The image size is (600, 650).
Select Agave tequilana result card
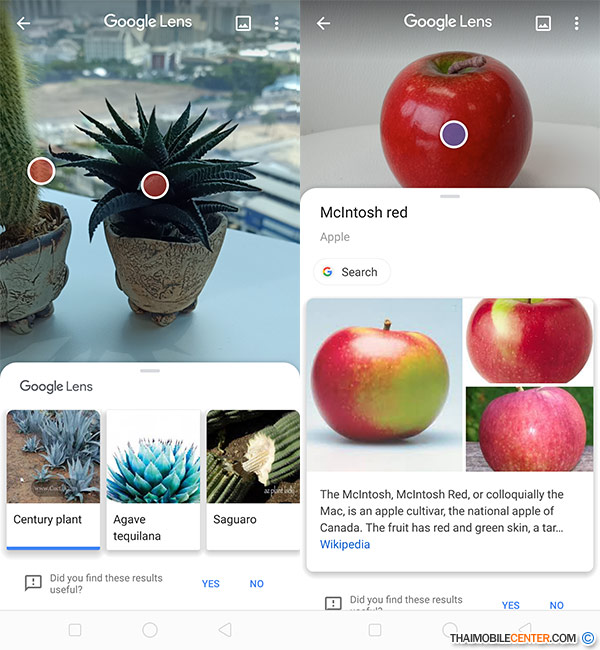(153, 480)
